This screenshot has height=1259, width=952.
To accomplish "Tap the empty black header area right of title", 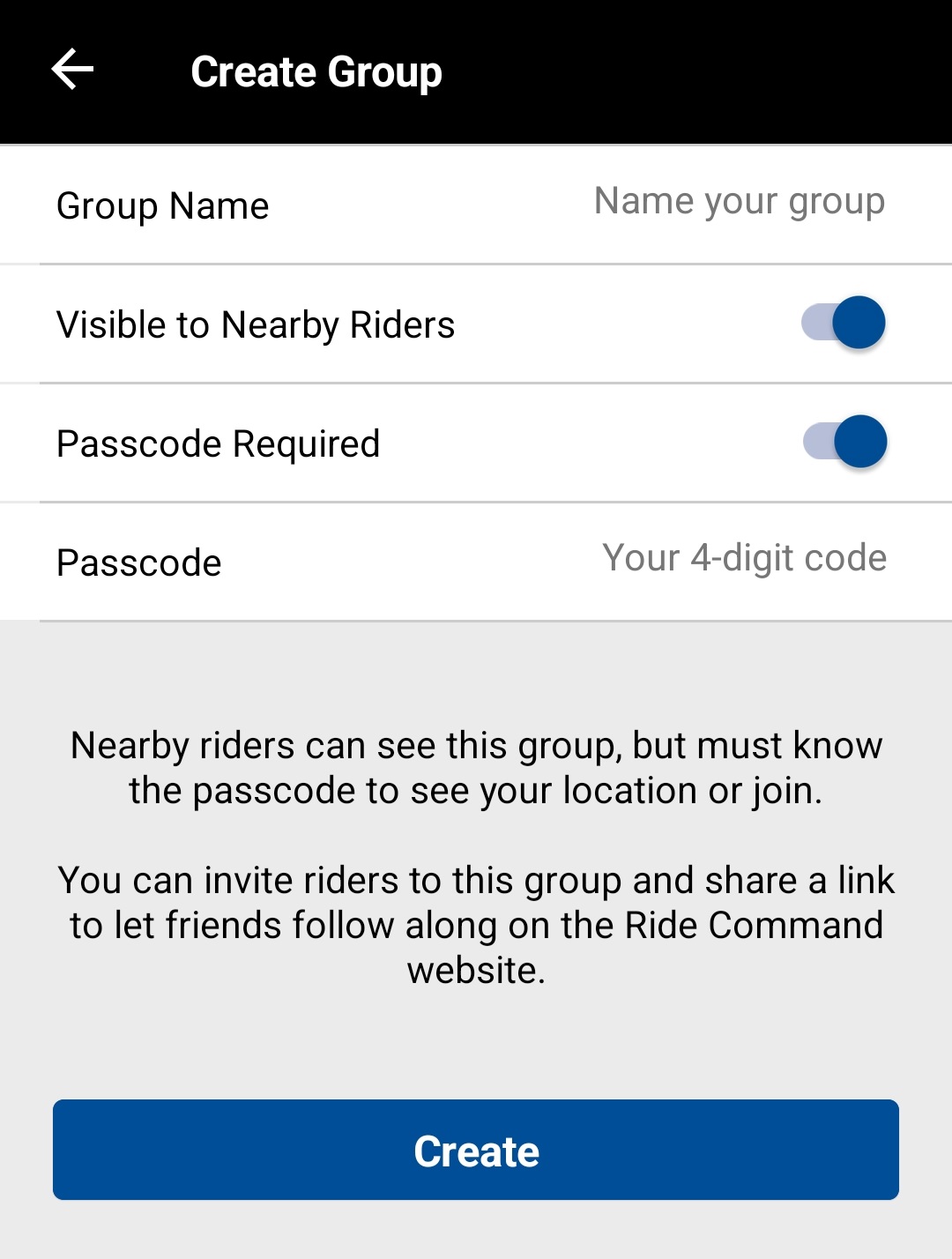I will point(705,71).
